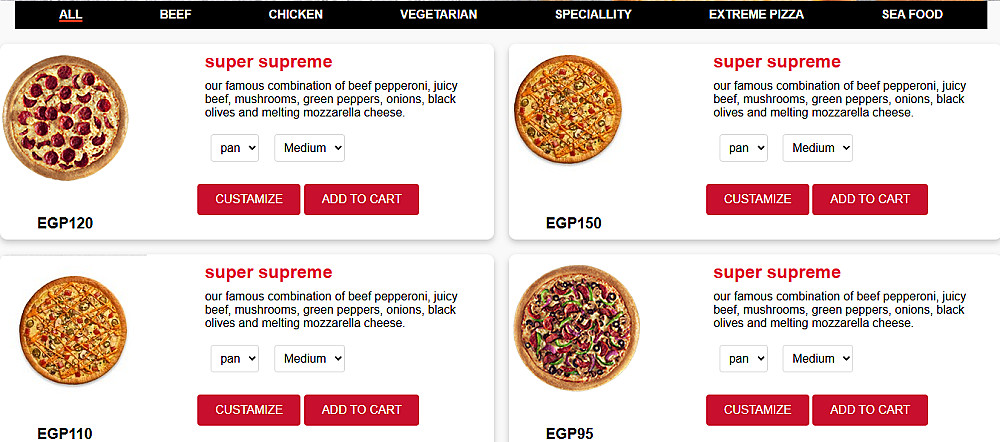Switch to the BEEF category
The height and width of the screenshot is (442, 1000).
[x=175, y=15]
